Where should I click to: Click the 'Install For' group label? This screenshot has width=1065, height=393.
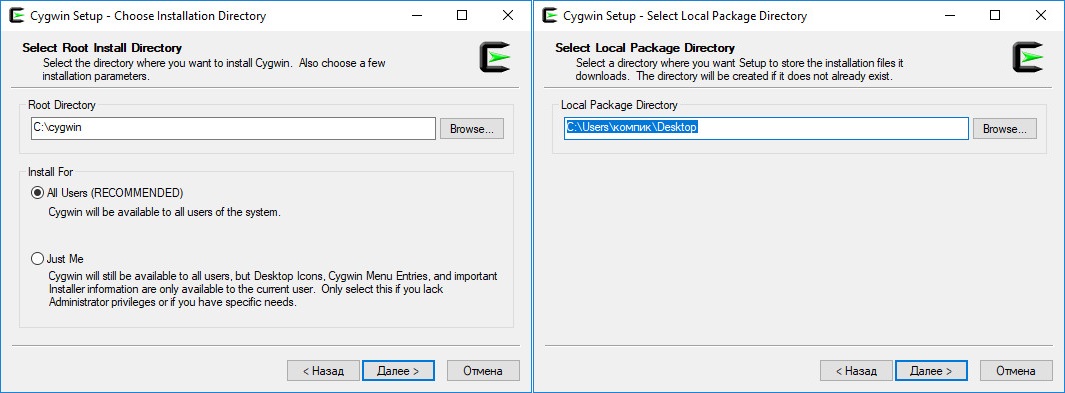coord(51,172)
